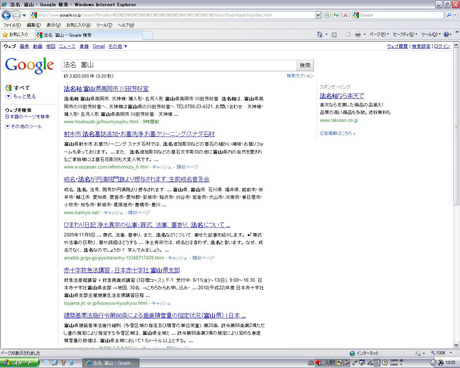Open the 画像 link in Google top bar
This screenshot has height=368, width=460.
point(24,46)
